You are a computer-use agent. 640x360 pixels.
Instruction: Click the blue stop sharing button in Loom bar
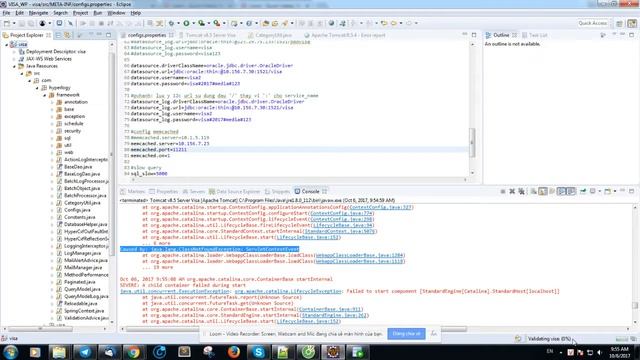[406, 333]
